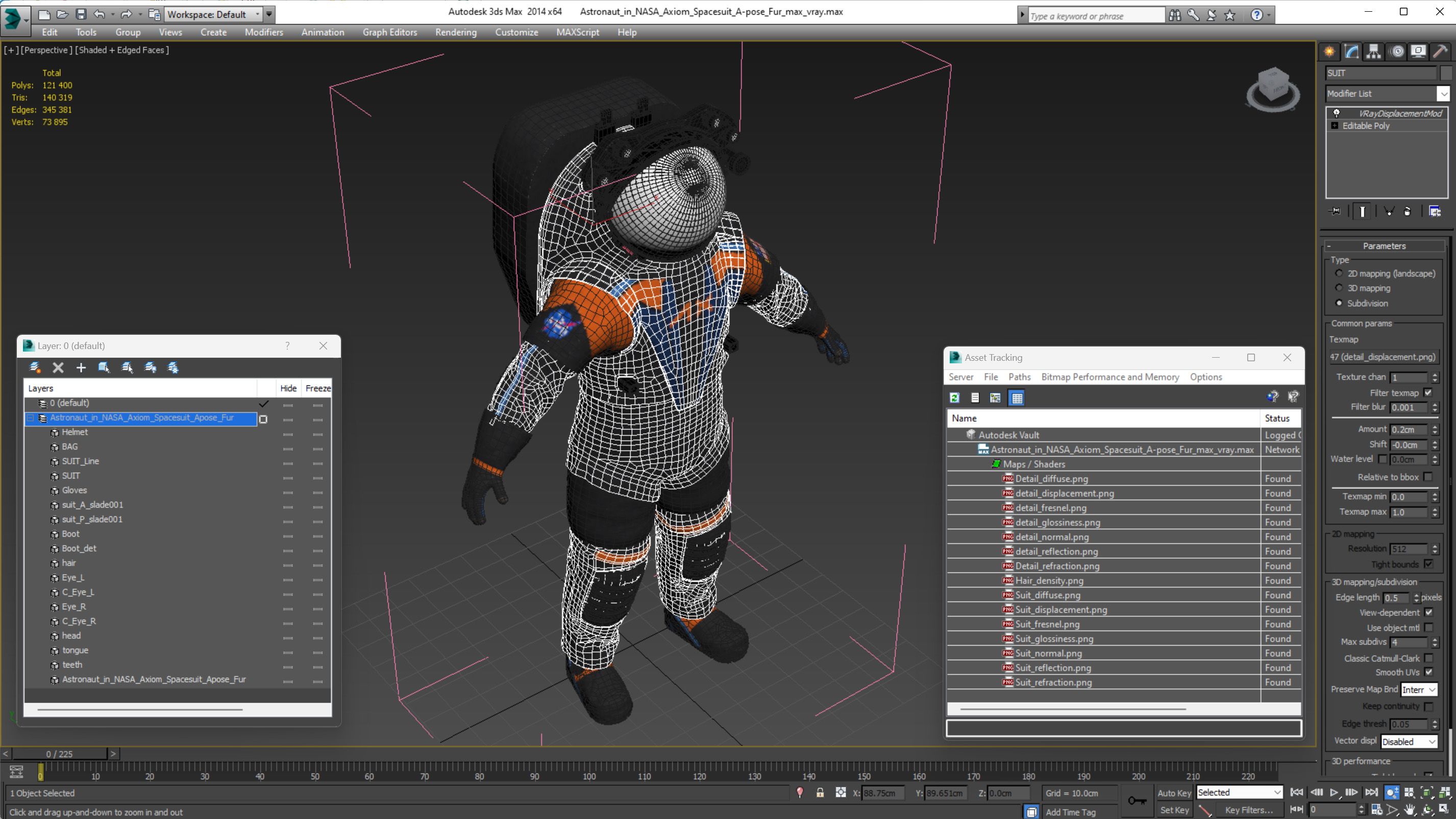Select the 3D mapping radio button
The width and height of the screenshot is (1456, 819).
coord(1339,288)
